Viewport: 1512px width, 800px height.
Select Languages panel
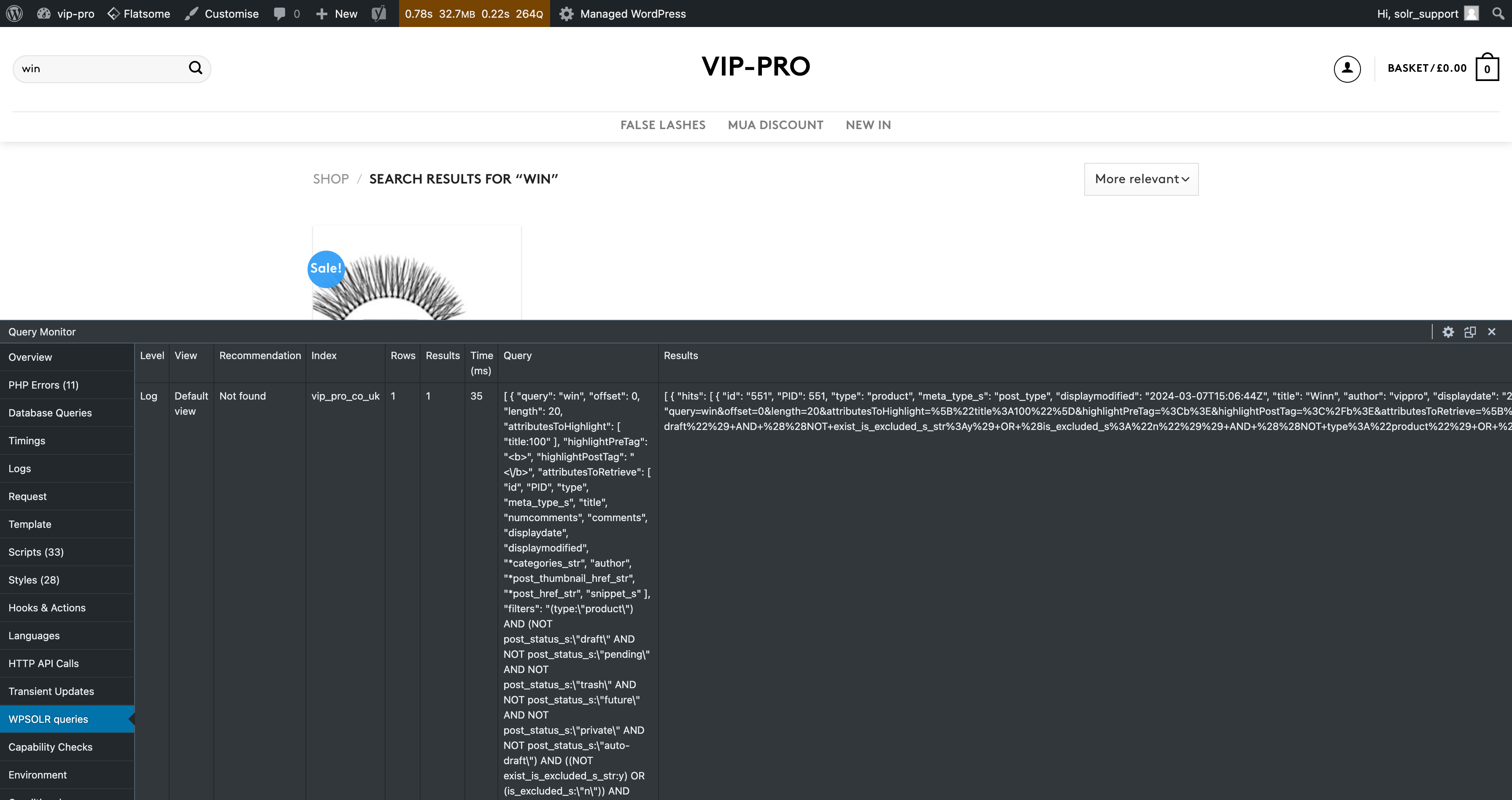[x=67, y=636]
